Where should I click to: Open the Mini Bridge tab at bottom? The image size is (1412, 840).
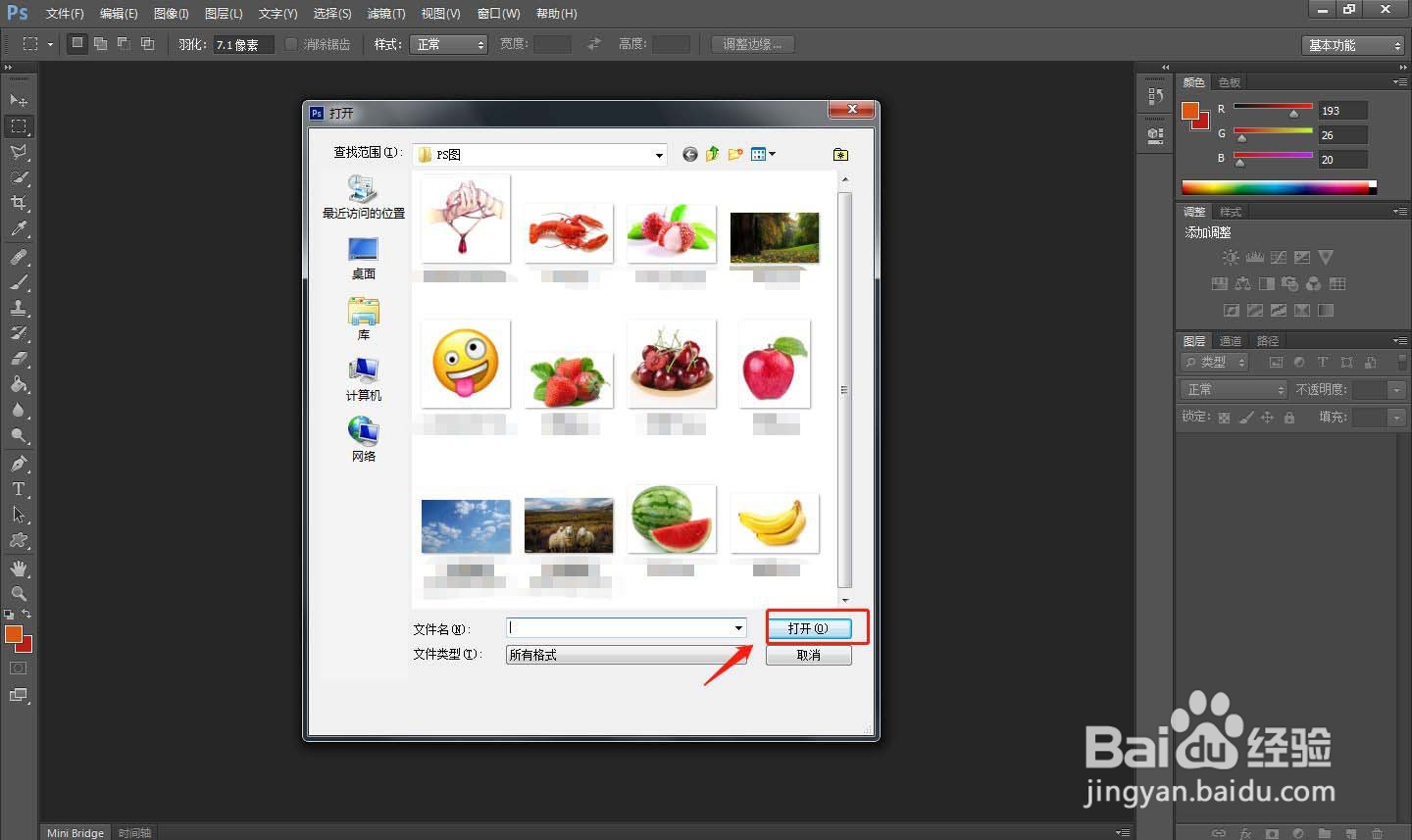pos(76,832)
